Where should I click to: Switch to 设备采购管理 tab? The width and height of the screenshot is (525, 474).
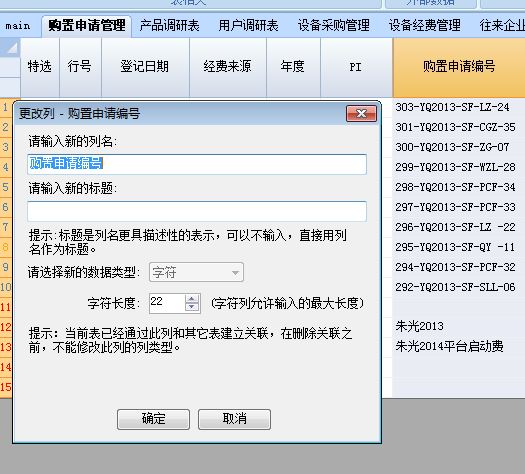point(333,26)
